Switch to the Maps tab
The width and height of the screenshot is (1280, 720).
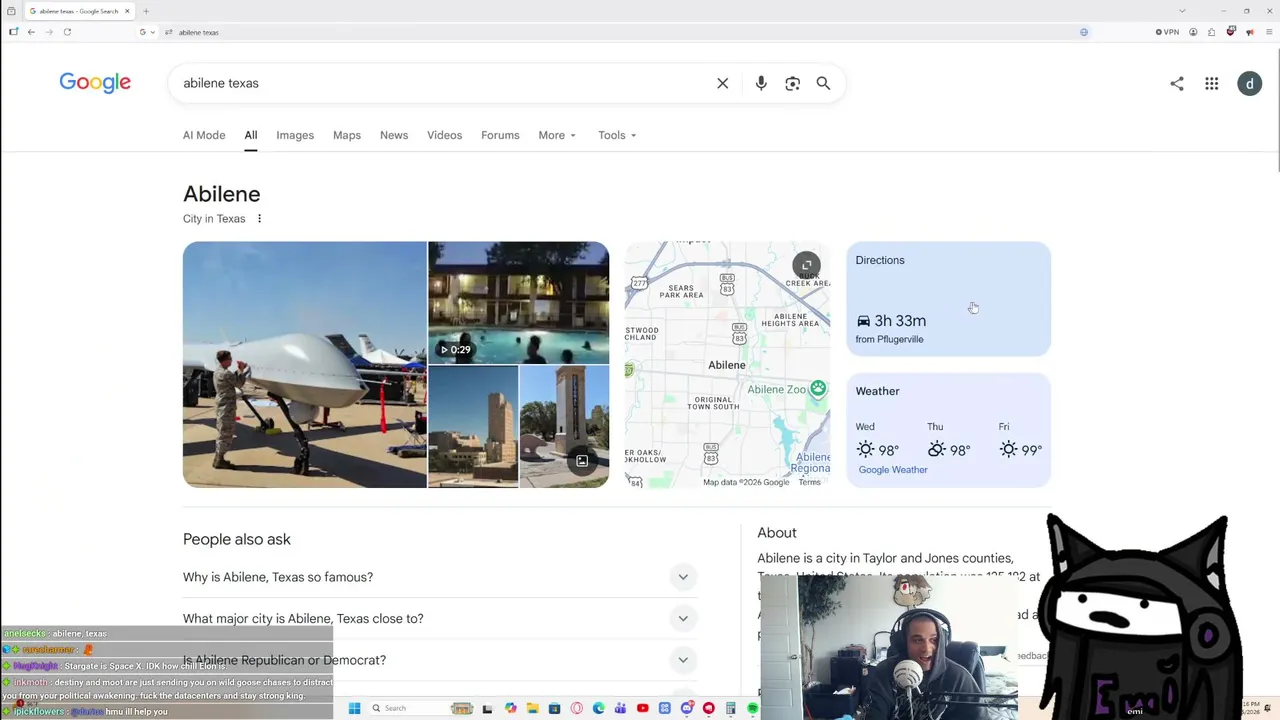tap(347, 135)
